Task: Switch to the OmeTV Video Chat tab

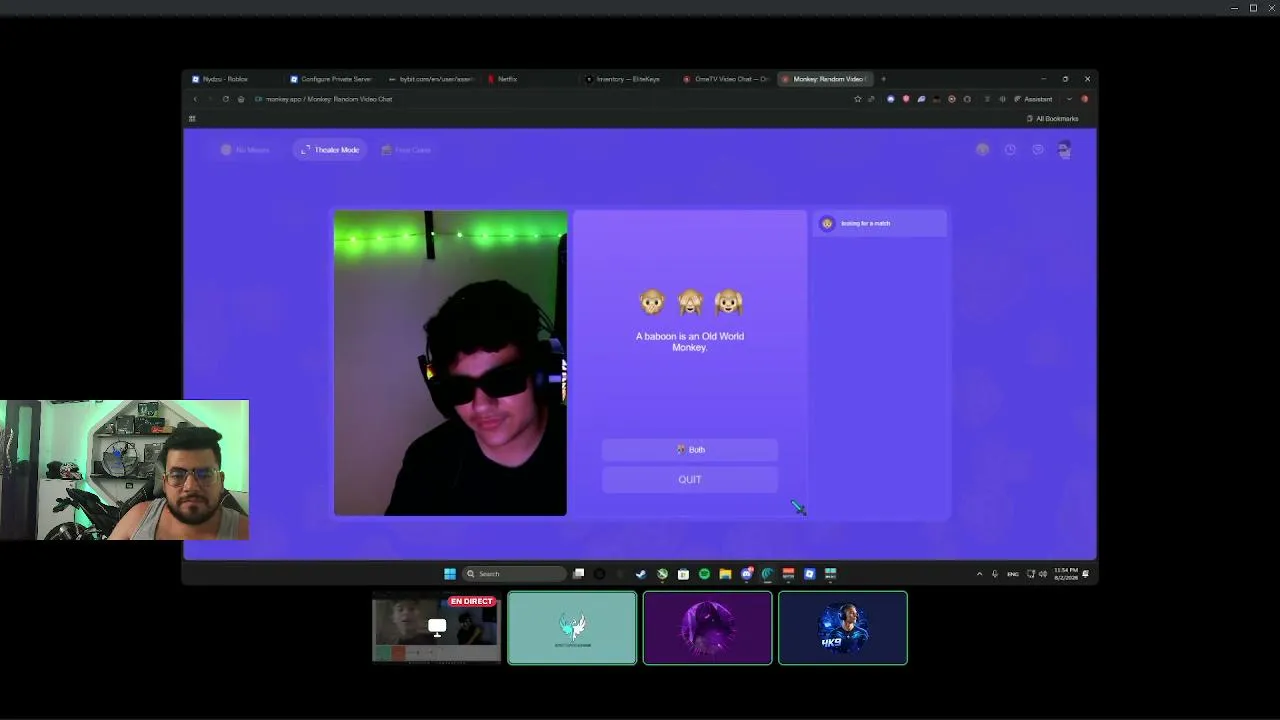Action: point(727,79)
